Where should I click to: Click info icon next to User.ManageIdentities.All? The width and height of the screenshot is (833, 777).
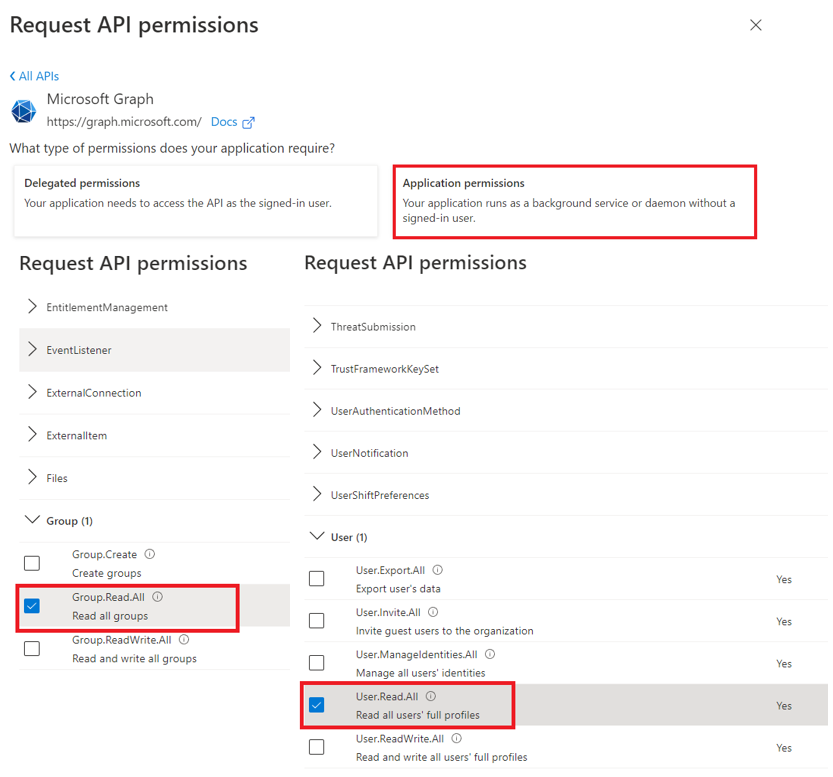[490, 654]
